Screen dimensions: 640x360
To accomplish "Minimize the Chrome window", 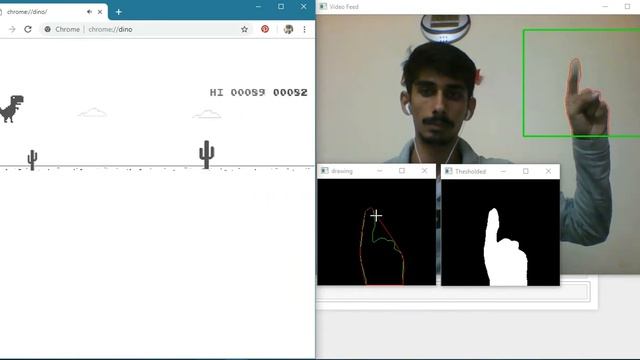I will pyautogui.click(x=258, y=7).
